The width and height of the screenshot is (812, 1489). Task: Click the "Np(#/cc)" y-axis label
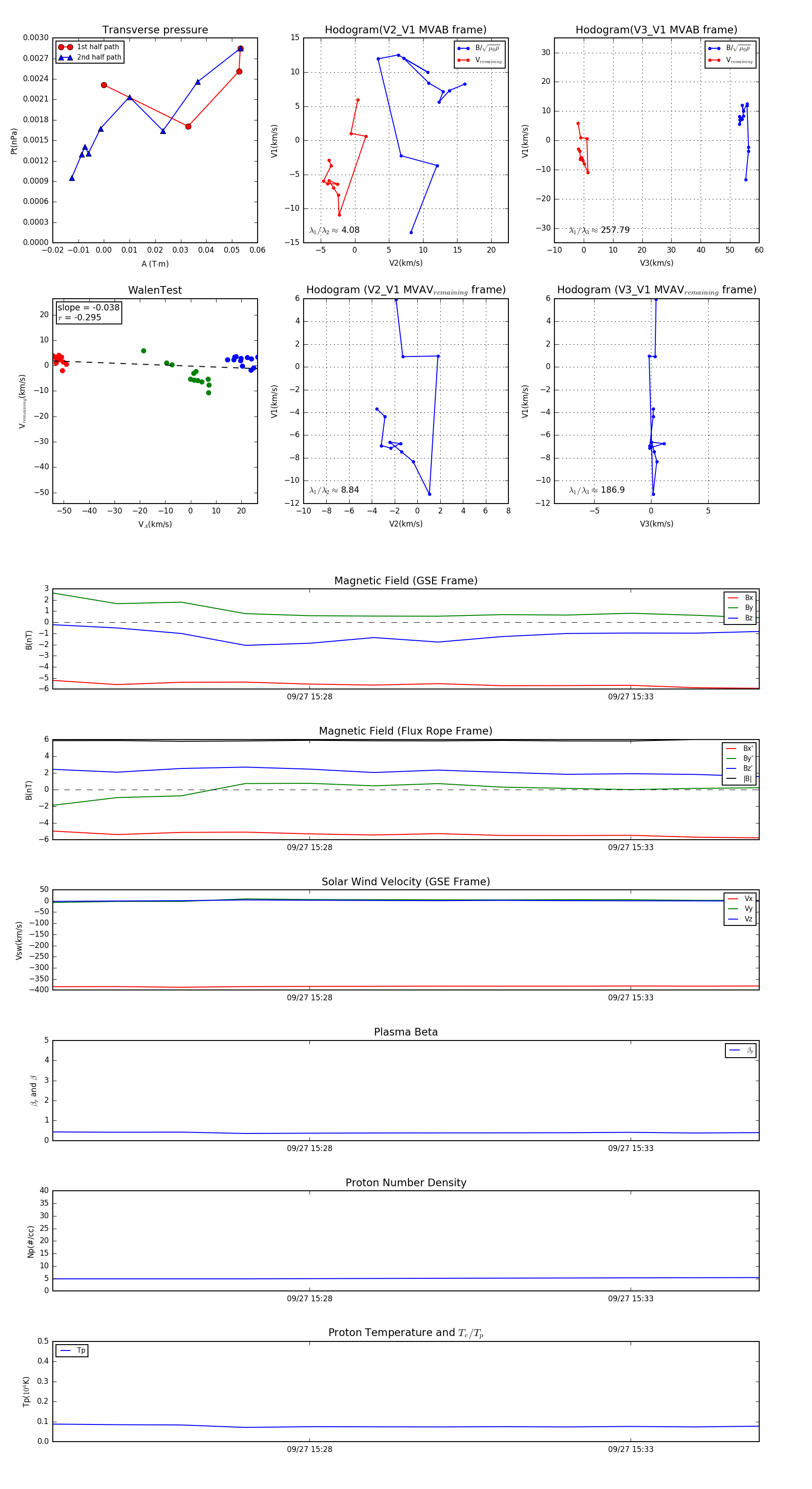[31, 1242]
